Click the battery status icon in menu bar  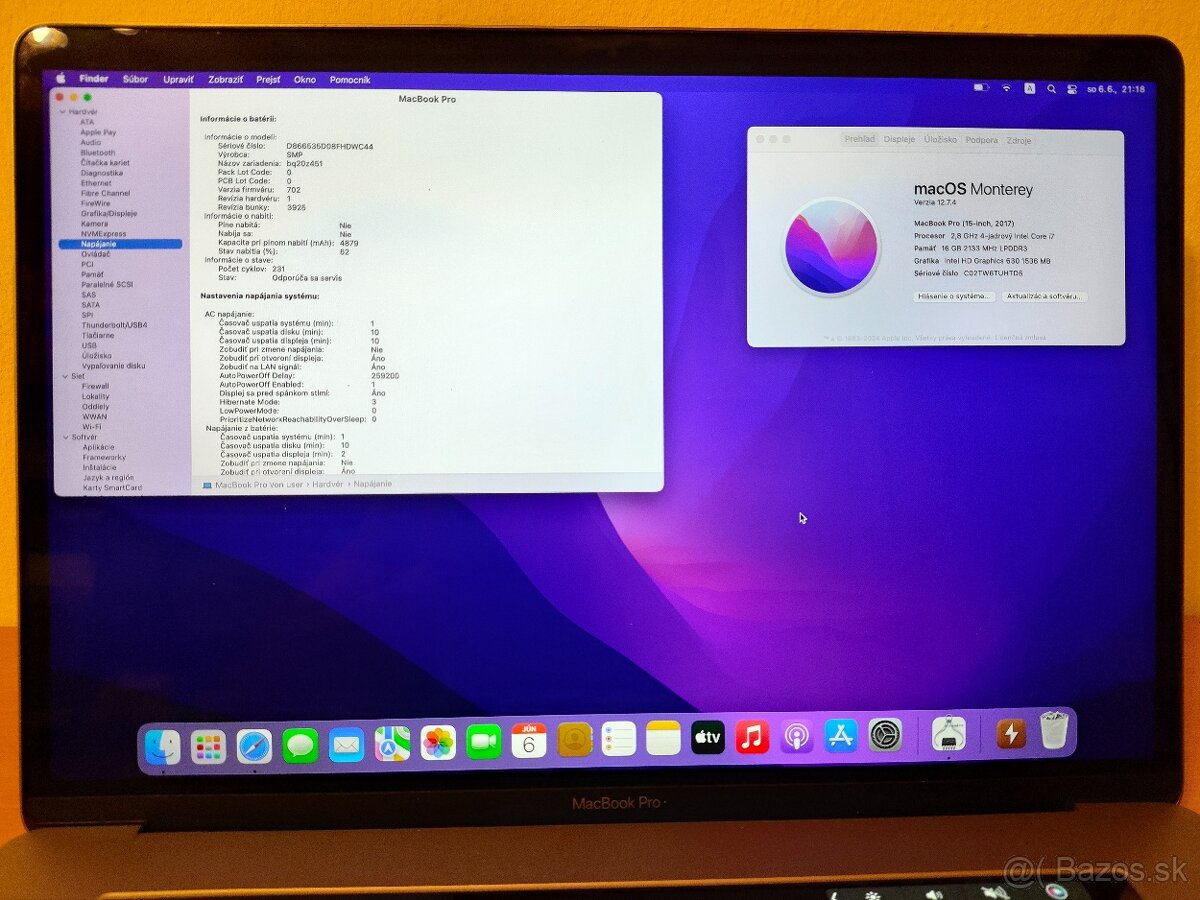pos(982,88)
